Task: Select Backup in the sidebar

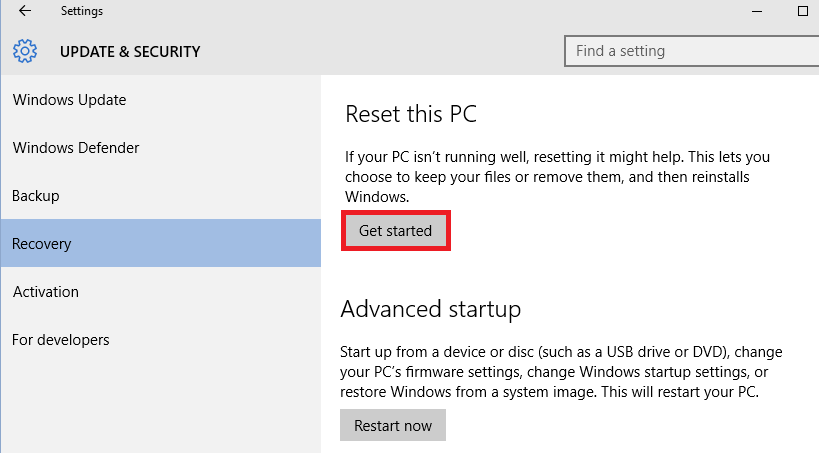Action: 36,196
